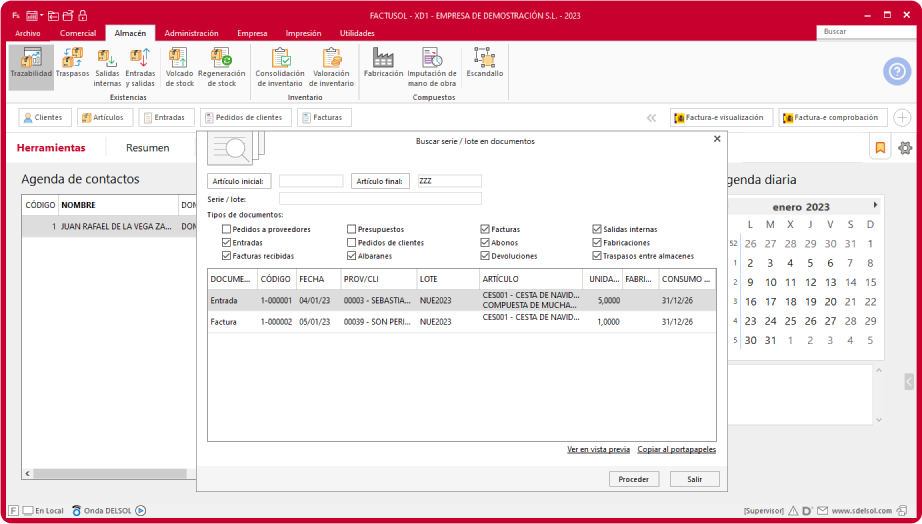Click the round blue help icon
The height and width of the screenshot is (524, 922).
coord(897,72)
